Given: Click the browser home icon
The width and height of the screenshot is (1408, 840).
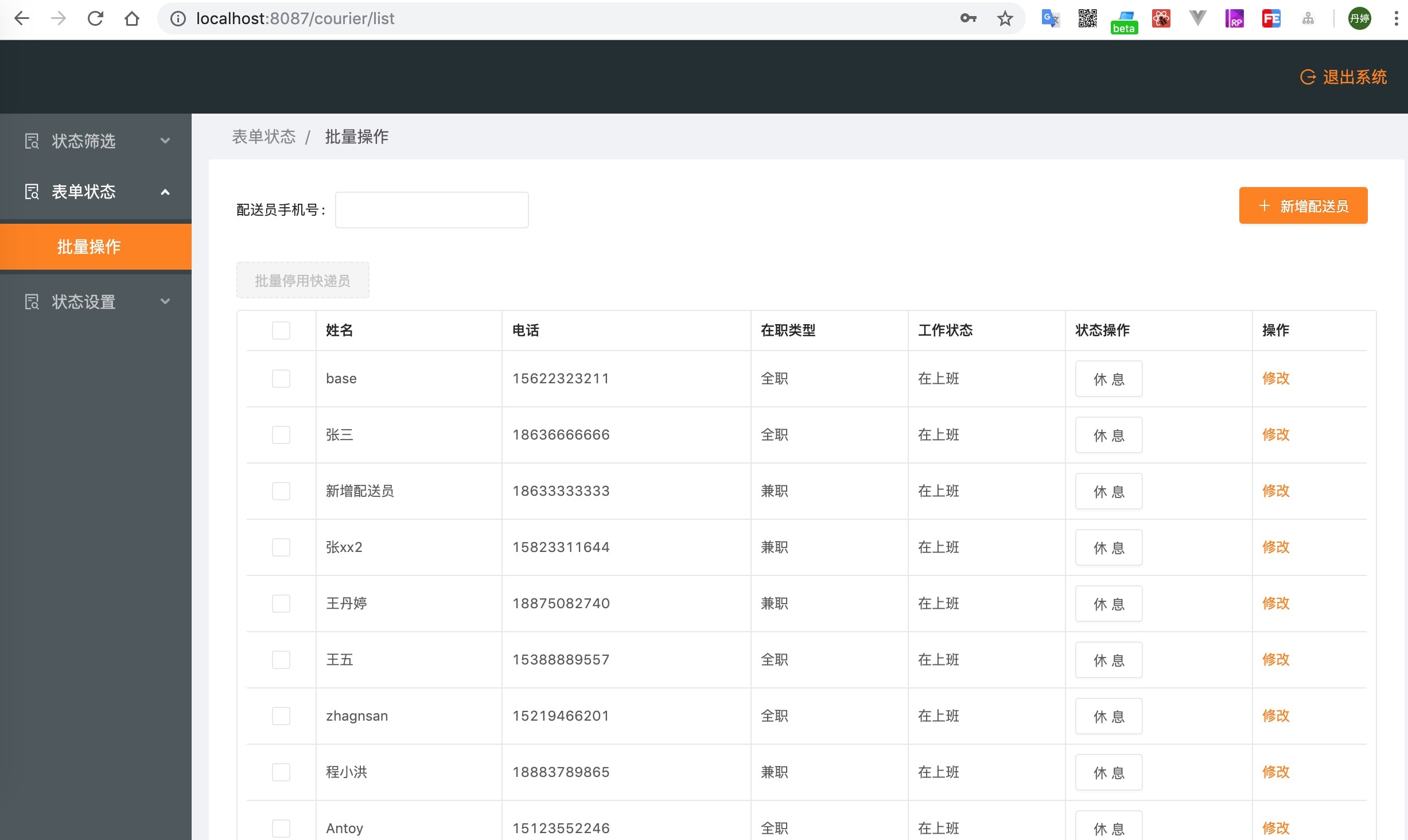Looking at the screenshot, I should pos(132,18).
